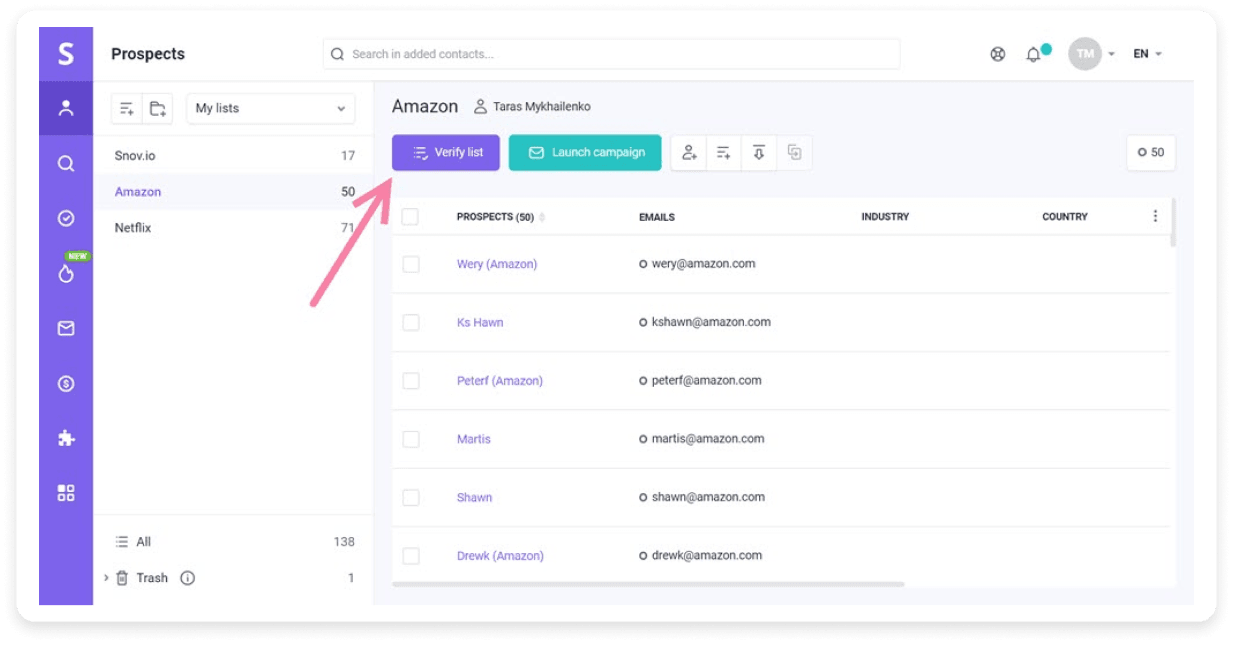
Task: Select all prospects via header checkbox
Action: 411,216
